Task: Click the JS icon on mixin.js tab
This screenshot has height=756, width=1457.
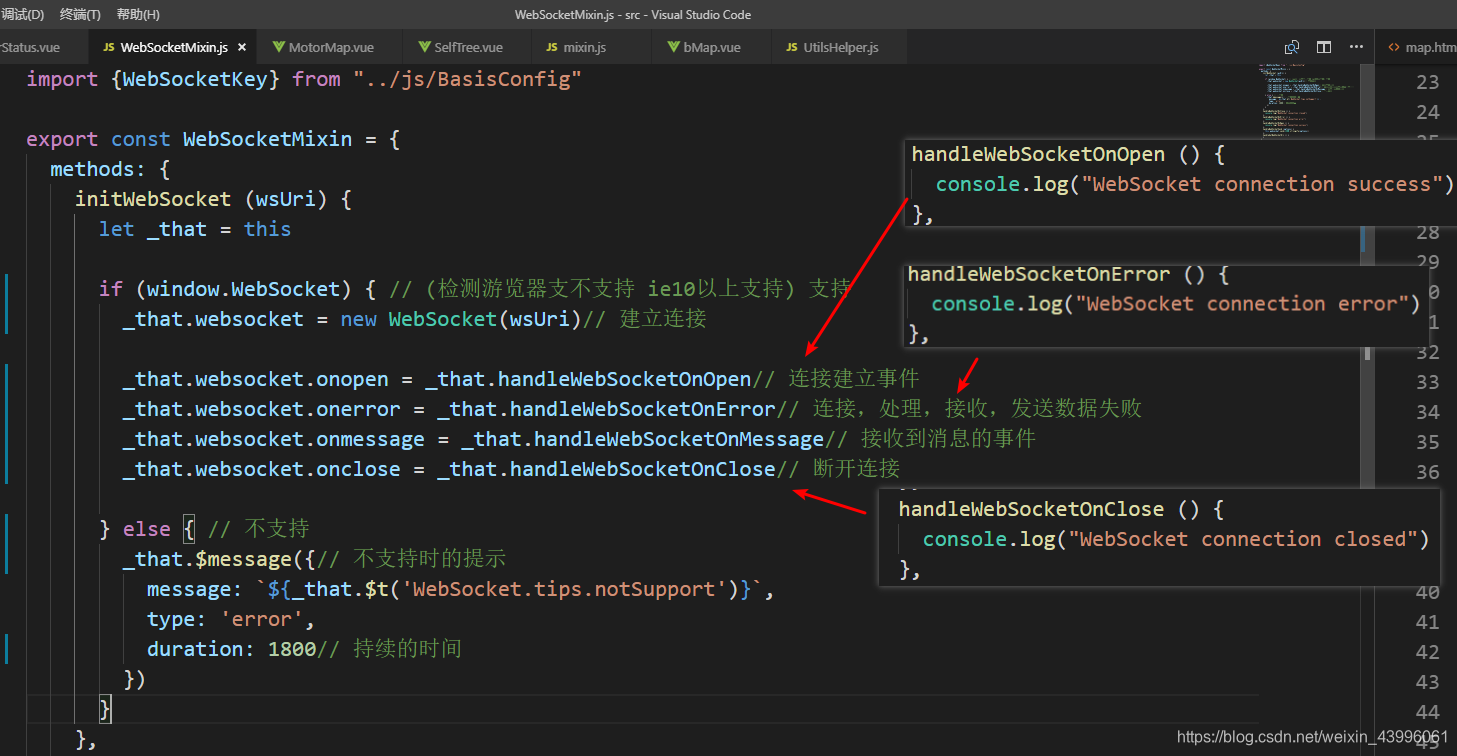Action: (553, 47)
